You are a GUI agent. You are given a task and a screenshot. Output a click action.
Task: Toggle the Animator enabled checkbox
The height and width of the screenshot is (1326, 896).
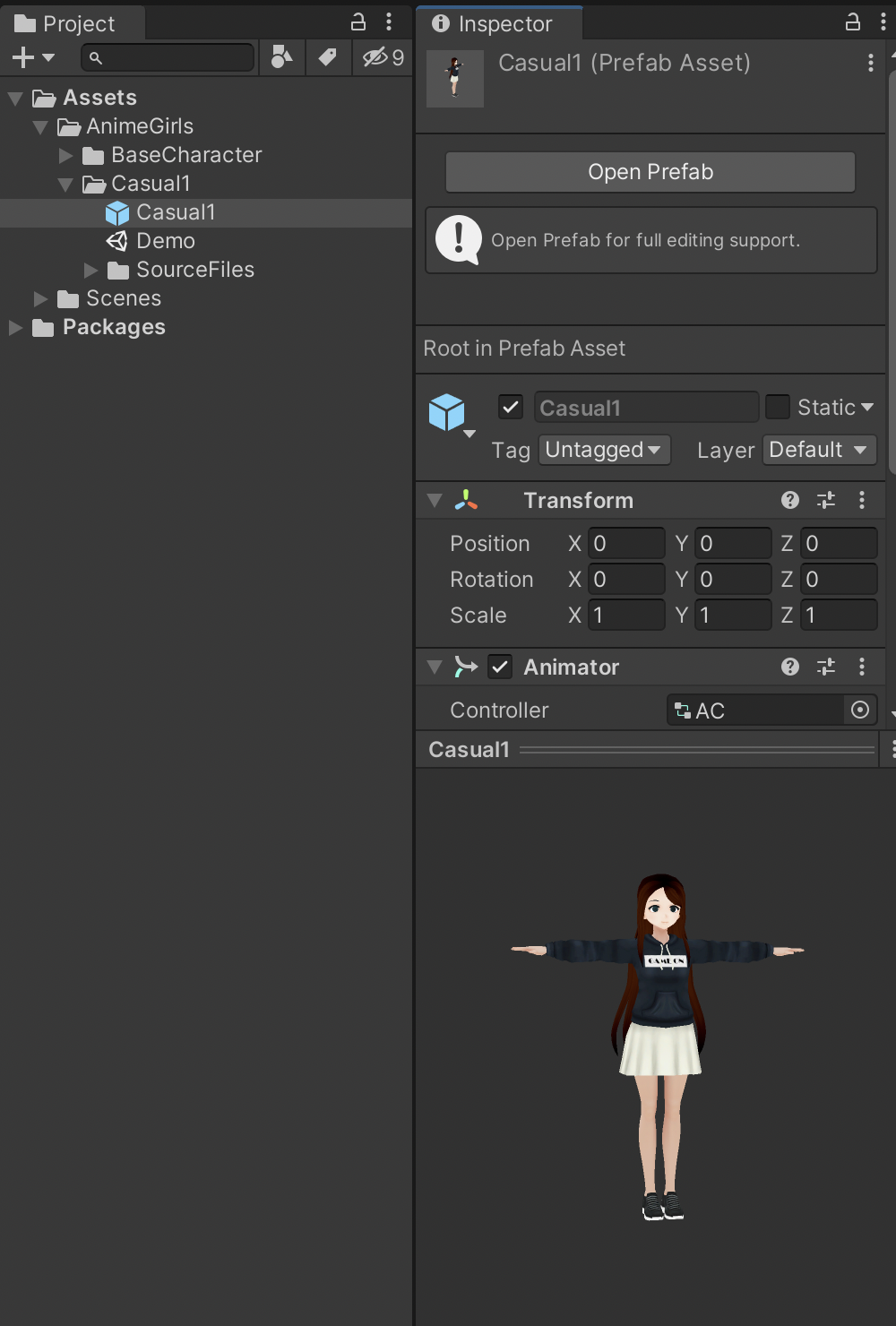pos(500,667)
